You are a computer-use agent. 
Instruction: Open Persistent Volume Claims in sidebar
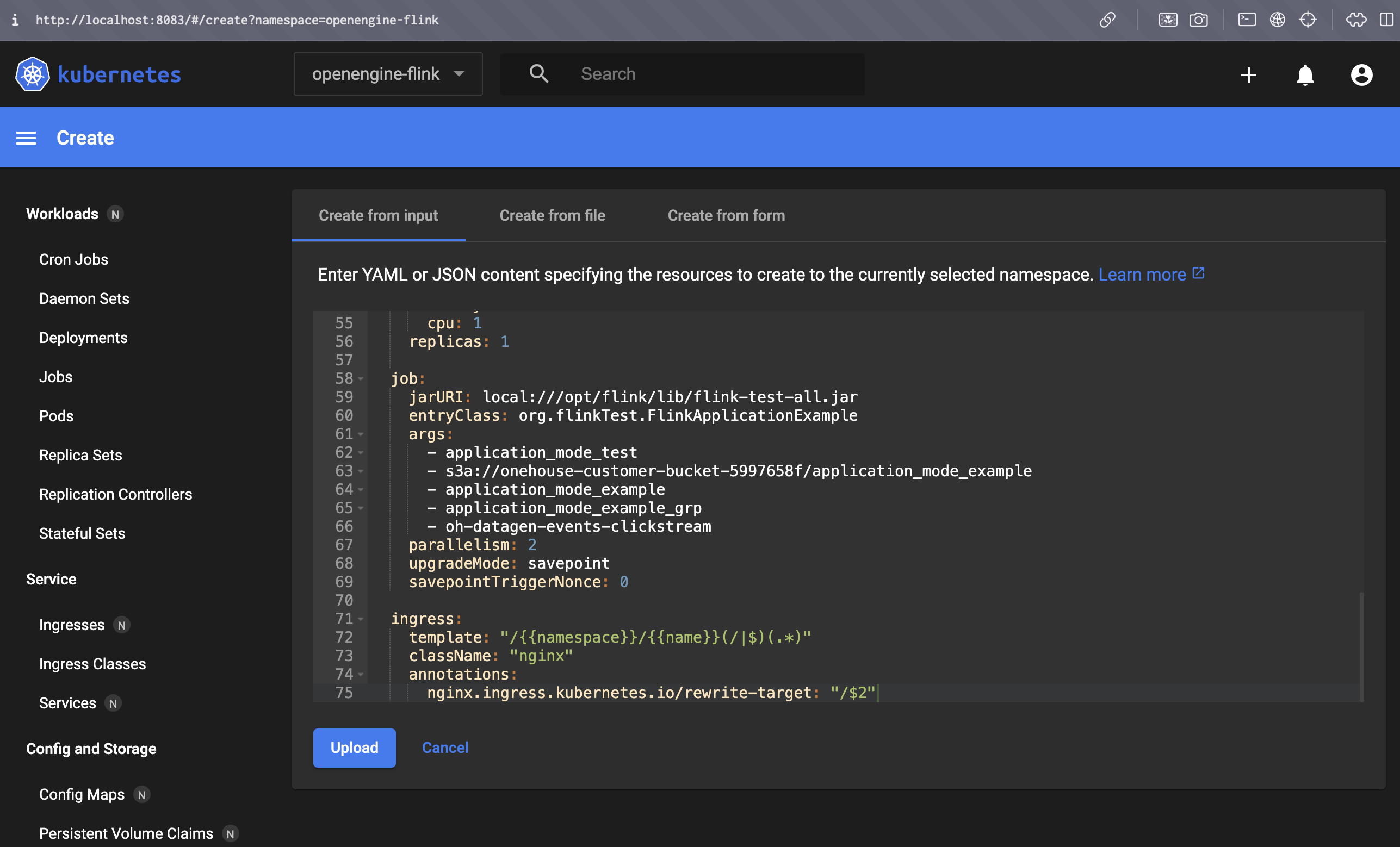pyautogui.click(x=126, y=834)
